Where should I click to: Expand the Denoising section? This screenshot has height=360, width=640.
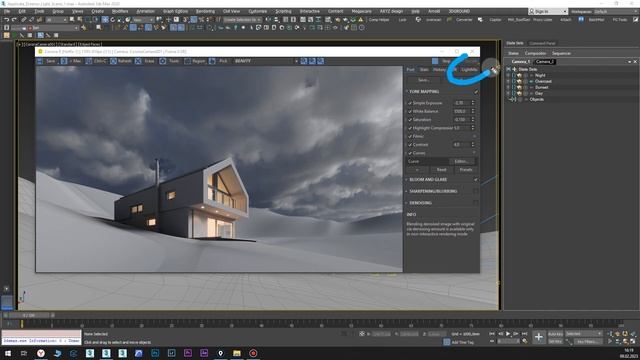click(x=407, y=203)
